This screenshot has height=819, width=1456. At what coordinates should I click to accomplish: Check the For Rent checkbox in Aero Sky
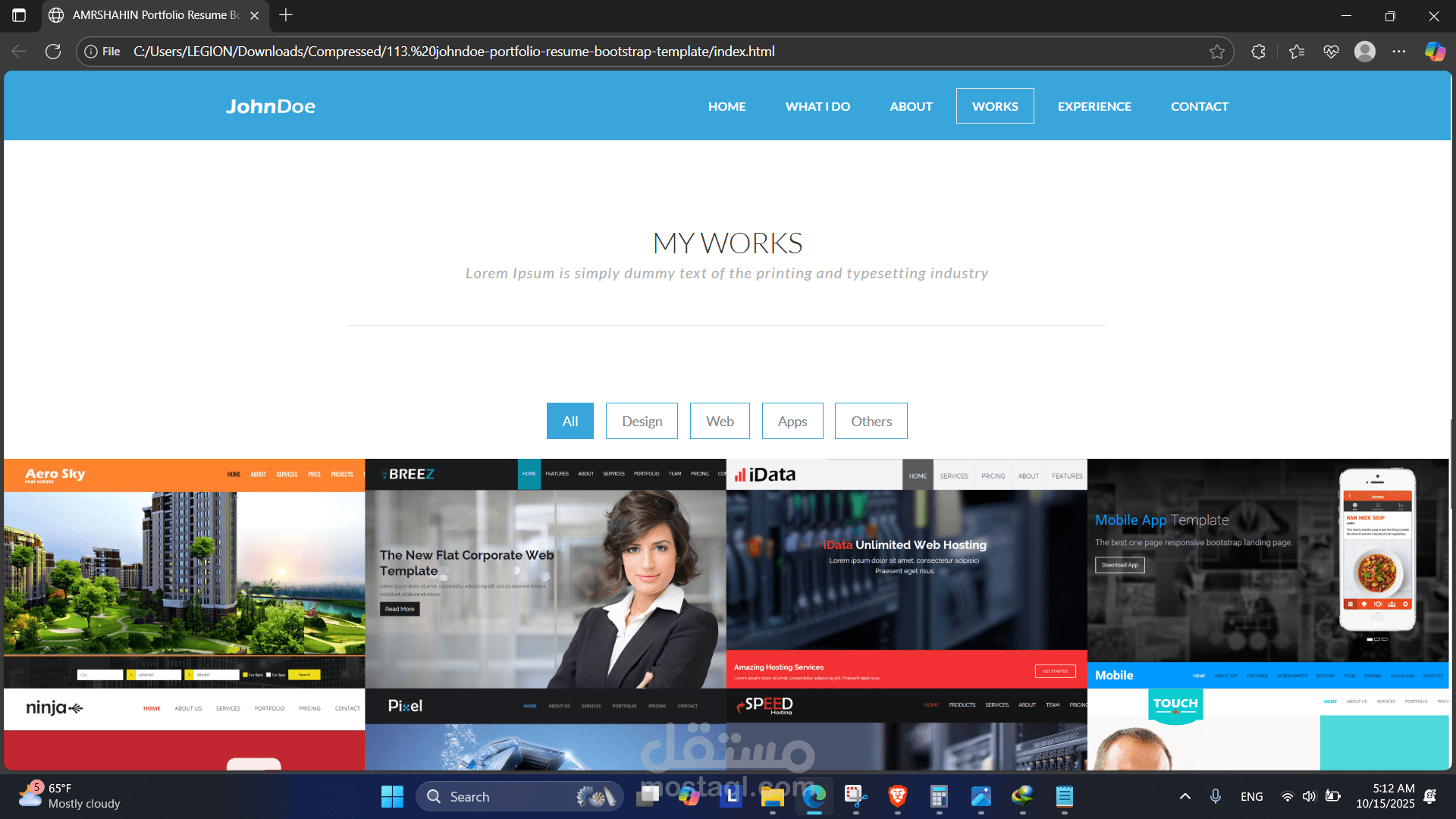tap(245, 674)
